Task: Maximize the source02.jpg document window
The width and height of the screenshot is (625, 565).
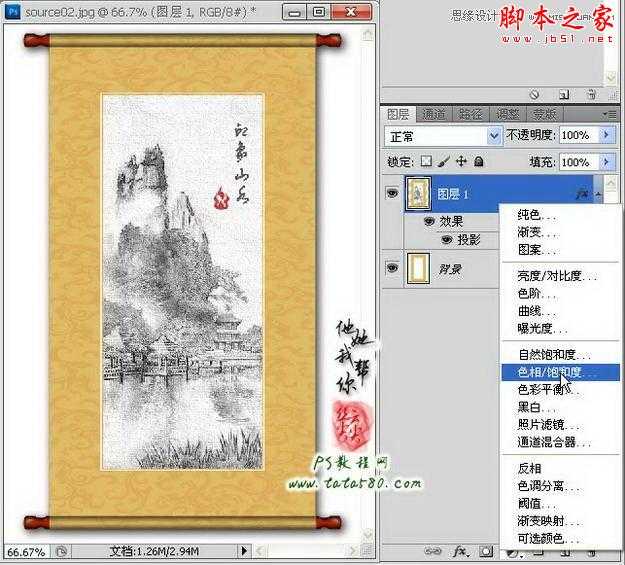Action: coord(318,12)
